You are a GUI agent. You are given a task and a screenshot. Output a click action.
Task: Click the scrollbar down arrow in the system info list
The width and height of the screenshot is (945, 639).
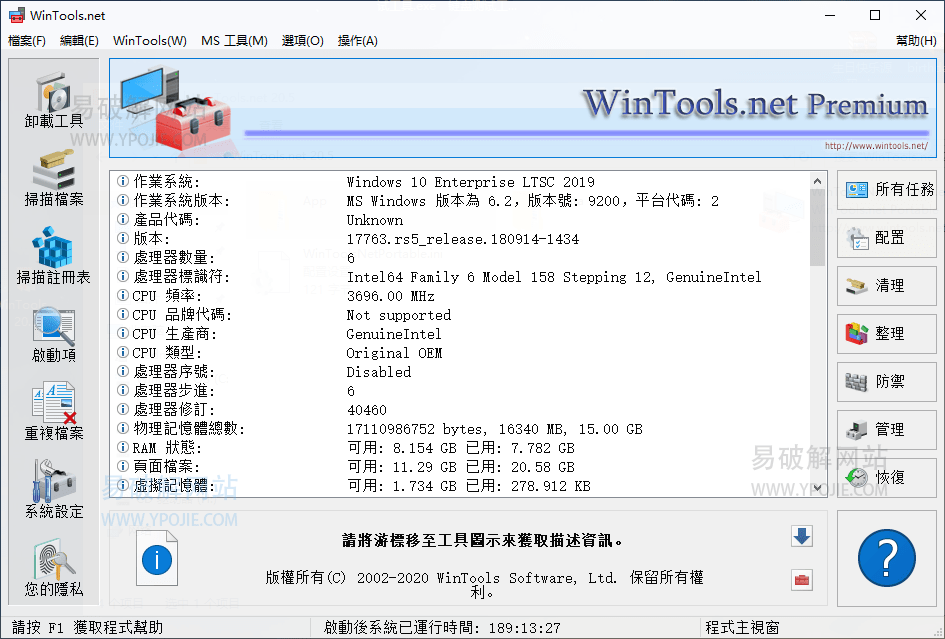[x=818, y=489]
